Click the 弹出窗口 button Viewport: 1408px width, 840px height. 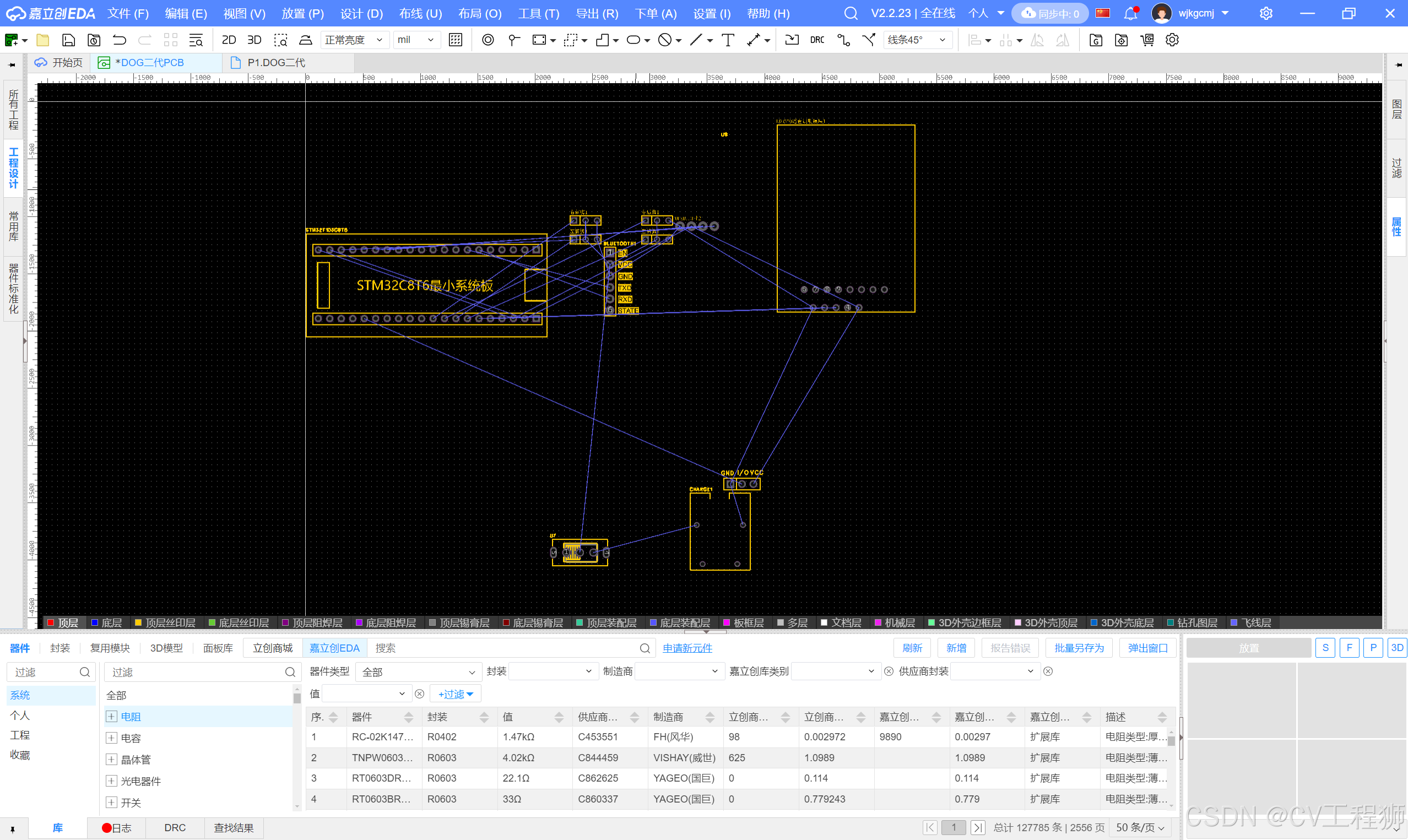click(x=1147, y=648)
